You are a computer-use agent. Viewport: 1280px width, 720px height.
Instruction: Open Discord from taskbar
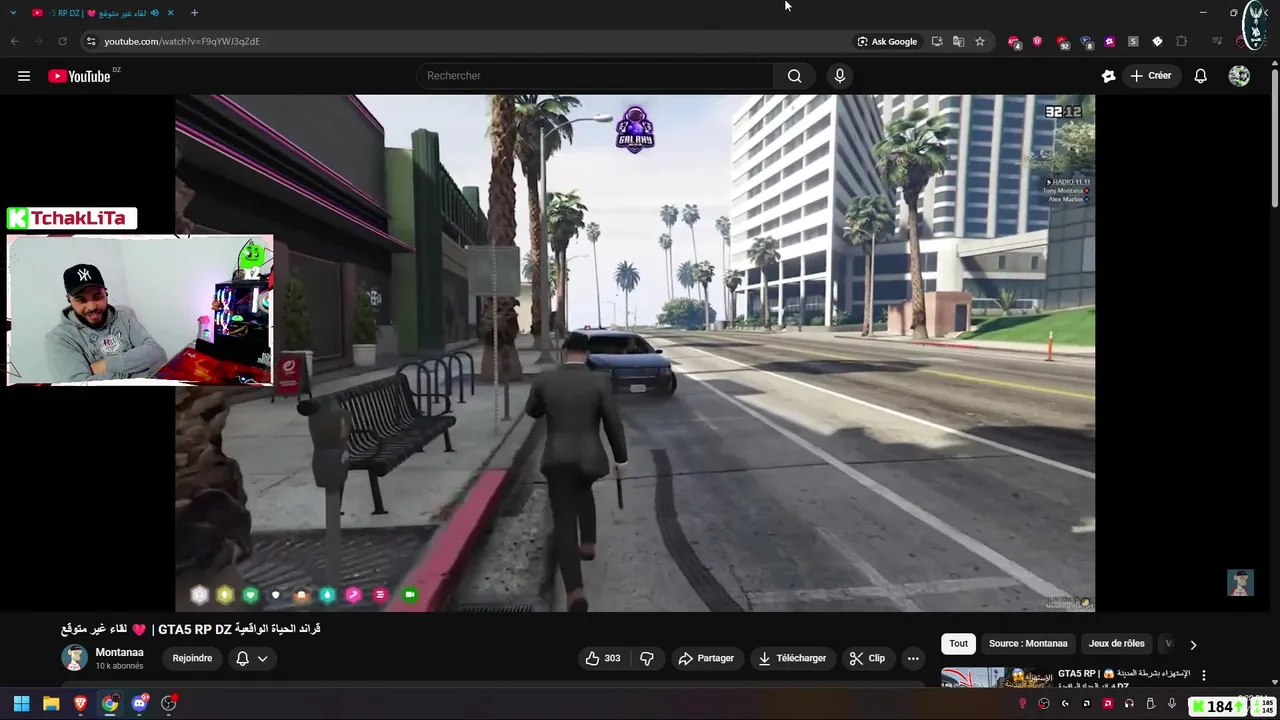pos(139,704)
